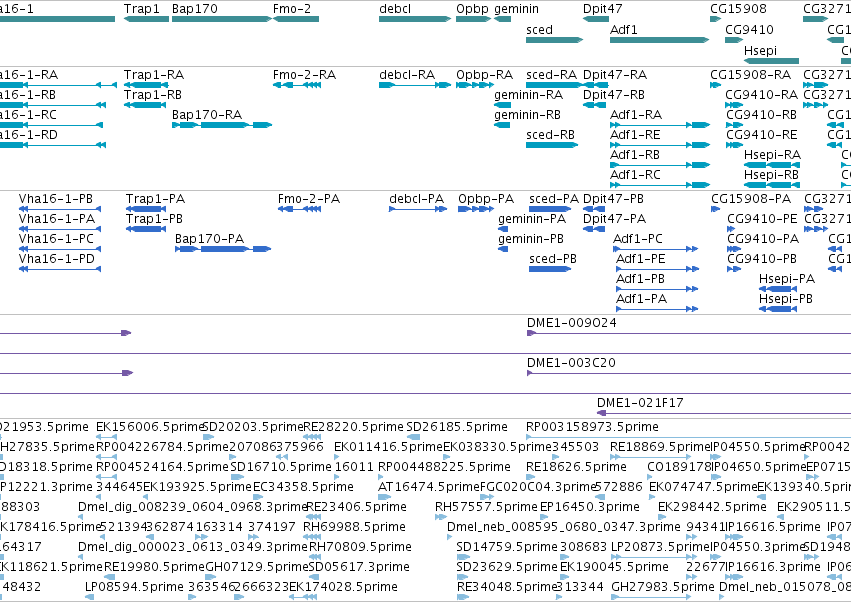Select protein Bap170-PA
The height and width of the screenshot is (602, 851).
pos(223,249)
